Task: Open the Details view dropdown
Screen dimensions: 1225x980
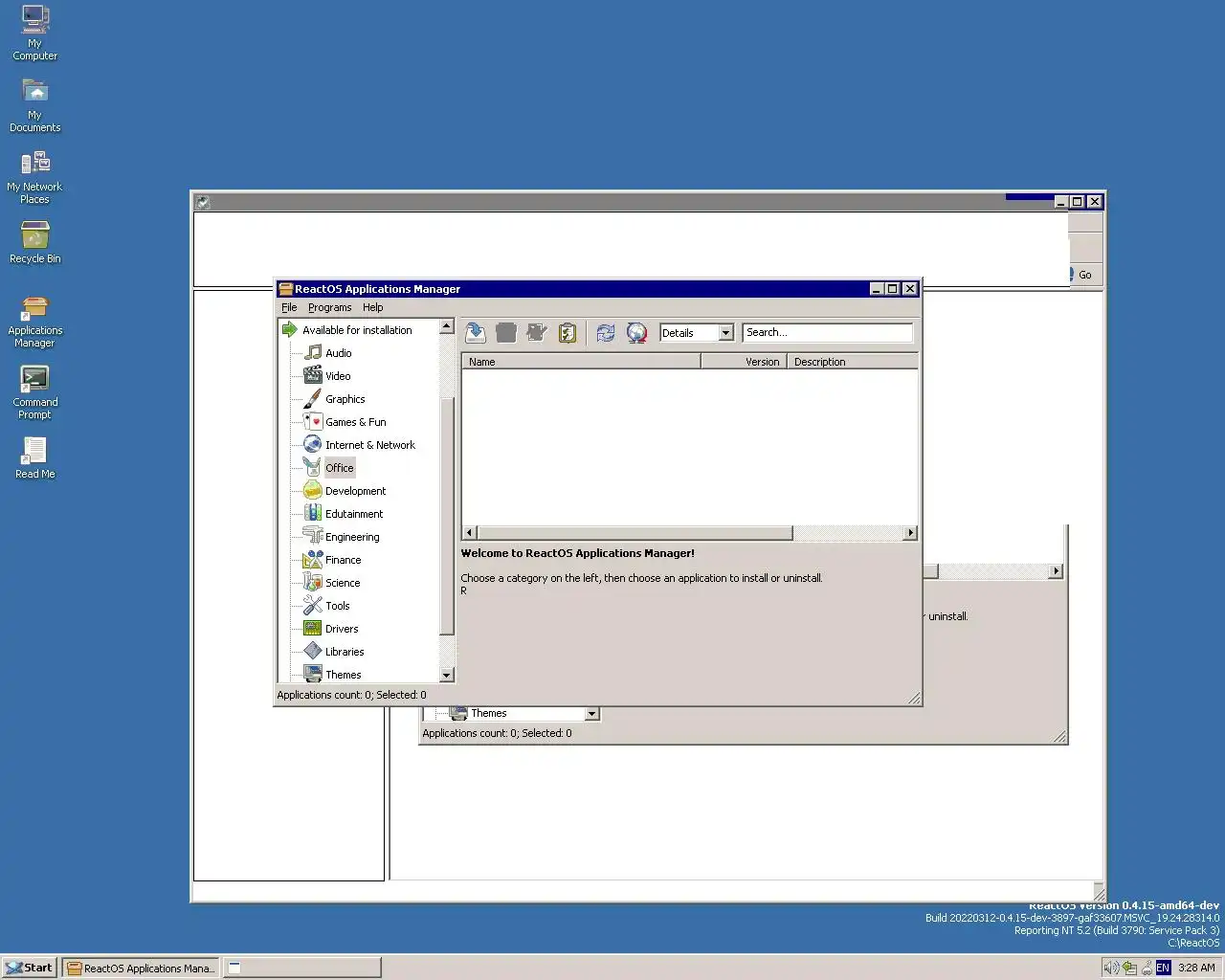Action: (x=725, y=333)
